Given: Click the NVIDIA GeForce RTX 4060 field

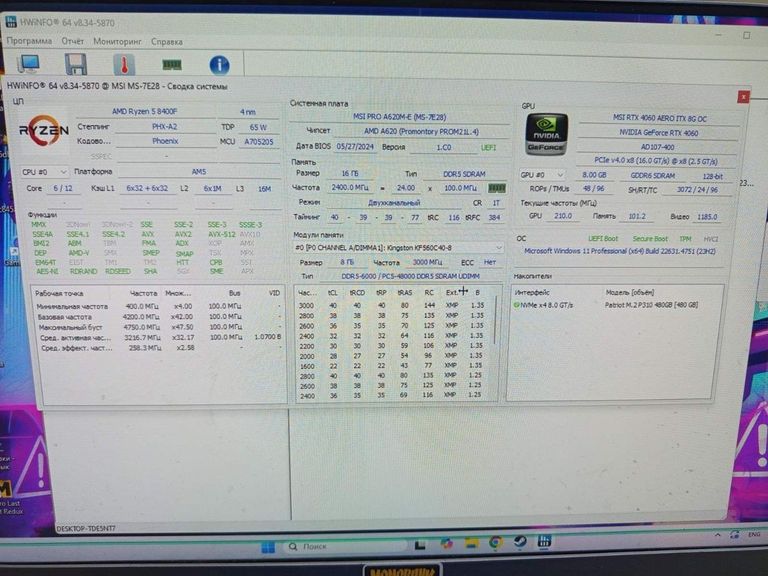Looking at the screenshot, I should click(x=659, y=133).
